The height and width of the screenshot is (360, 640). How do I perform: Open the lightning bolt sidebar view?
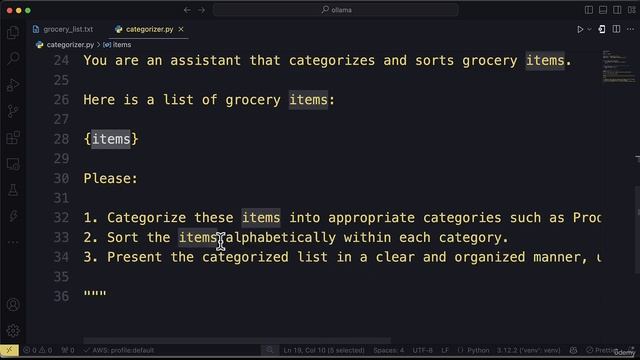tap(13, 216)
